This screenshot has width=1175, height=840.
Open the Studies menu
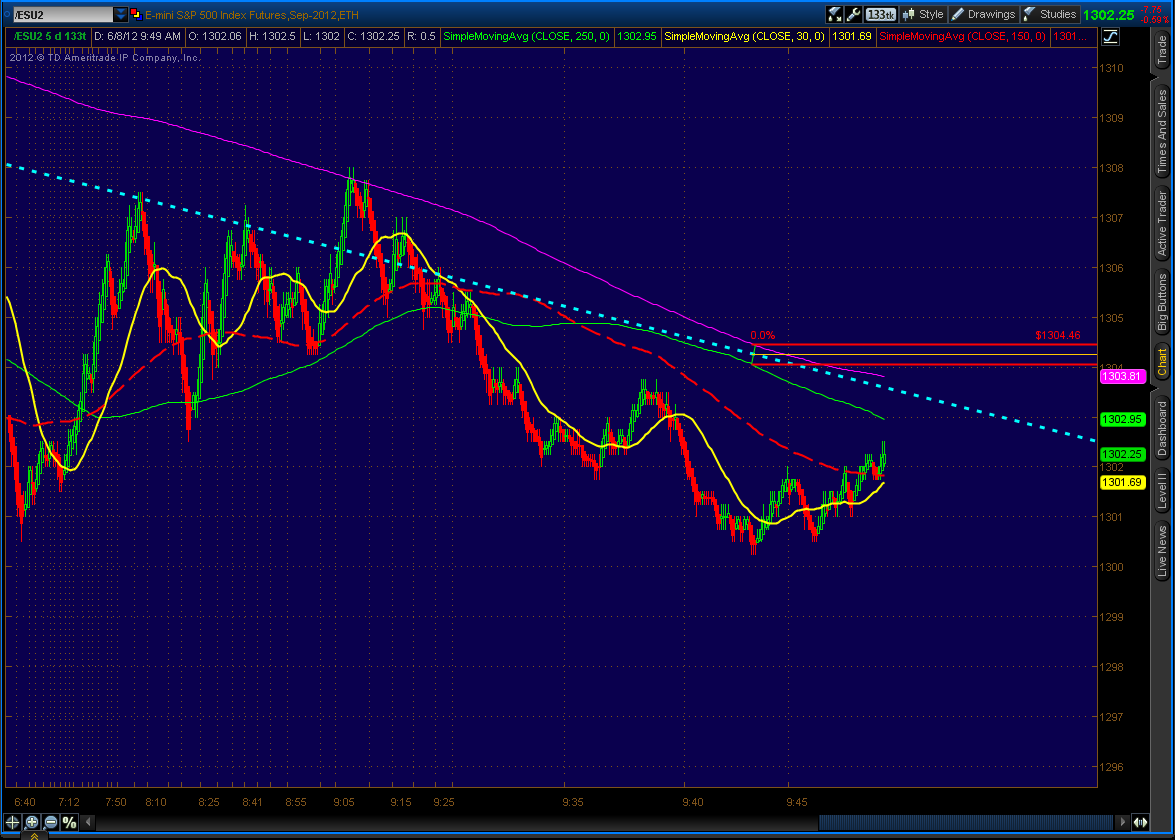tap(1049, 14)
